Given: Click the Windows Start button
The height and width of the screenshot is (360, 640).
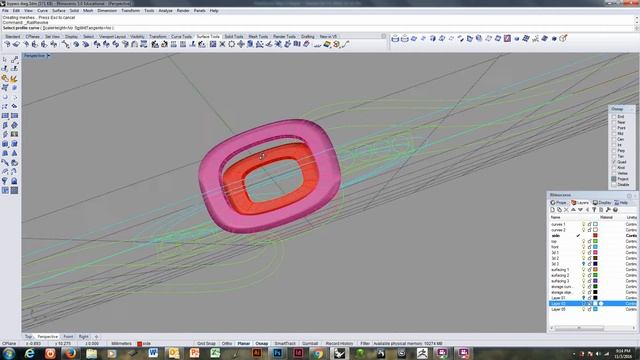Looking at the screenshot, I should [9, 353].
